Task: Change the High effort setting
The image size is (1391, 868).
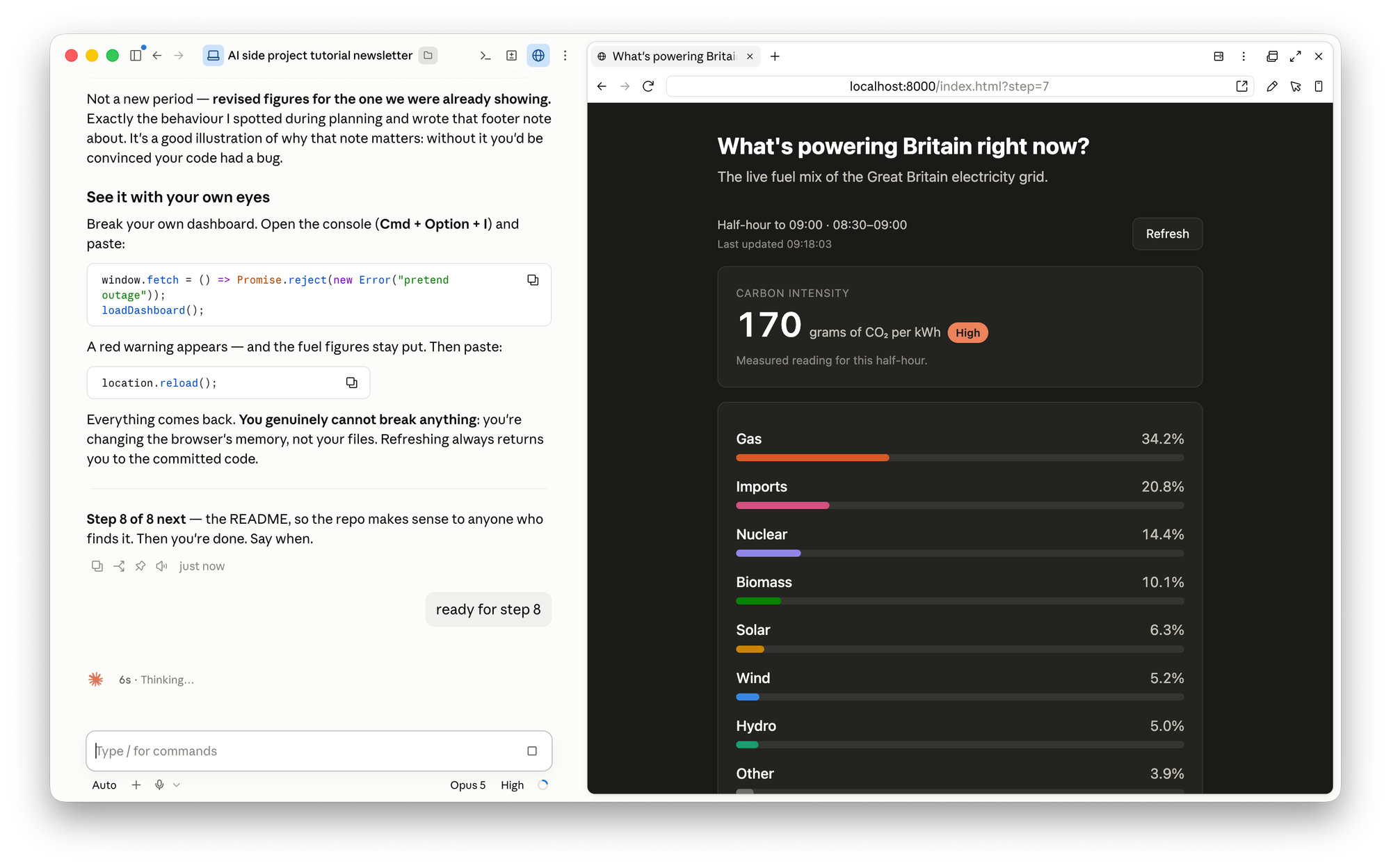Action: (x=512, y=785)
